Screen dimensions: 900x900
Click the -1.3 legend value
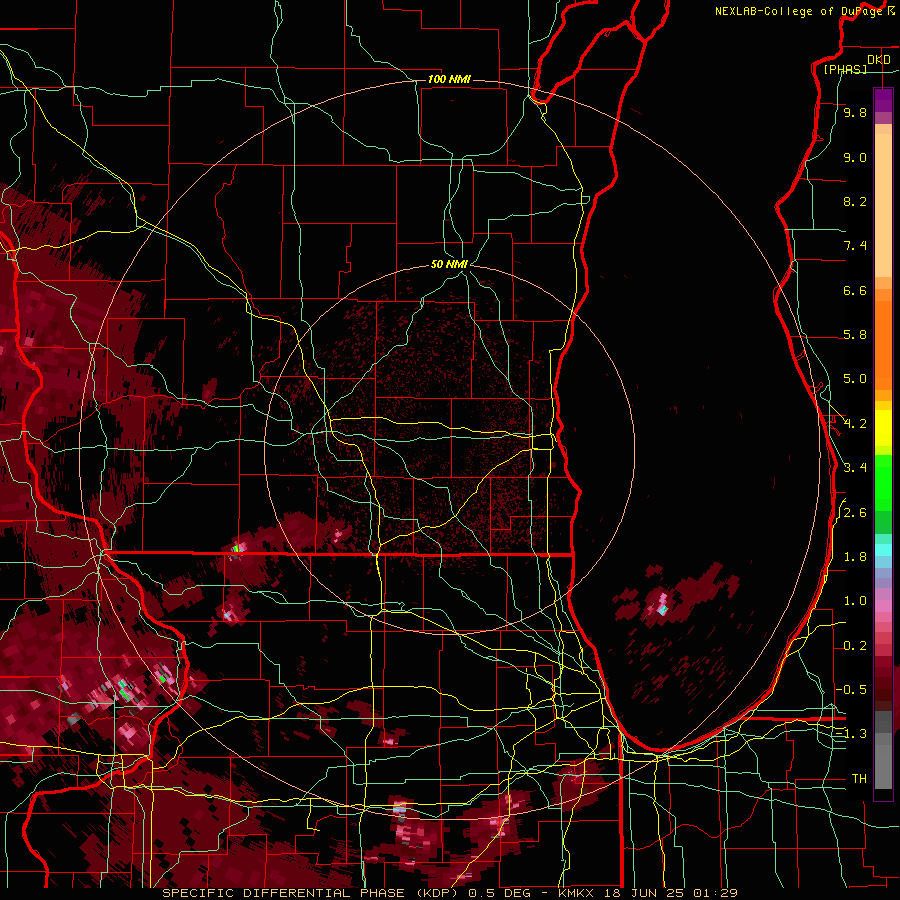coord(852,735)
